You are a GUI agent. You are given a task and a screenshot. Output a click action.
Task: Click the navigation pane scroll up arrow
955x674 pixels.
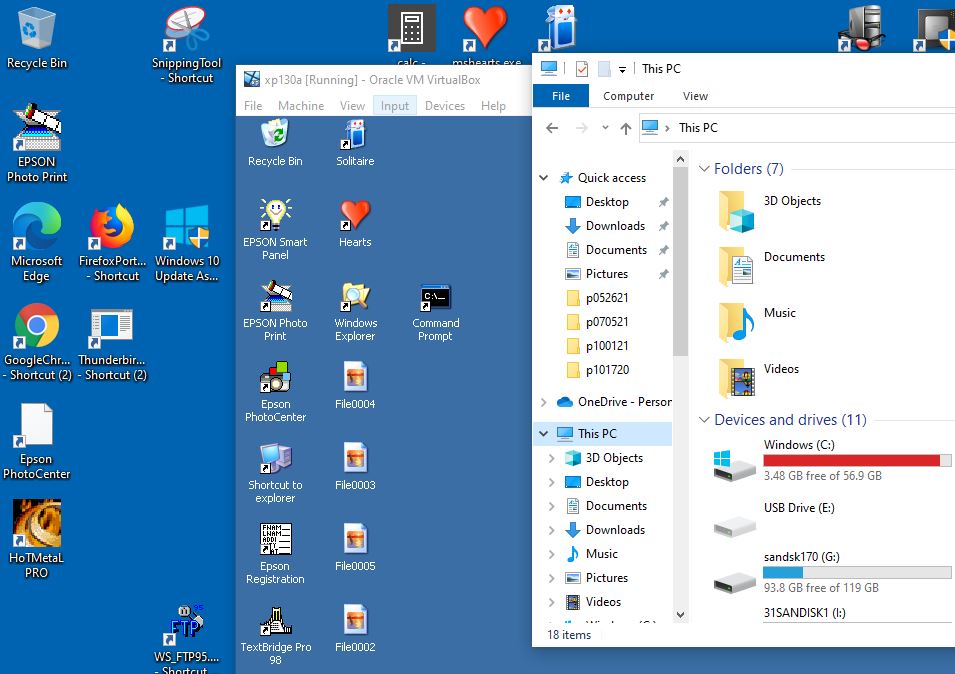coord(680,160)
